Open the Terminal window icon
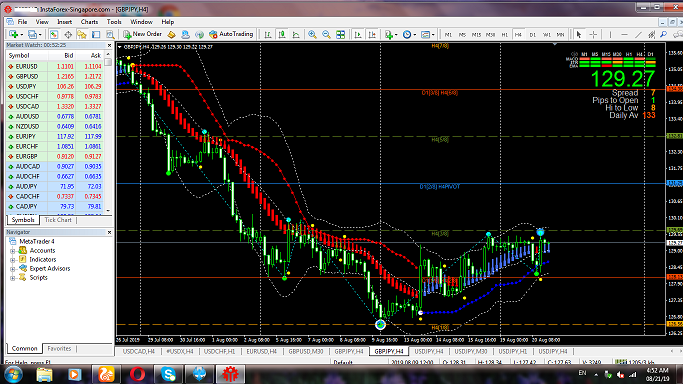Image resolution: width=683 pixels, height=384 pixels. [96, 34]
